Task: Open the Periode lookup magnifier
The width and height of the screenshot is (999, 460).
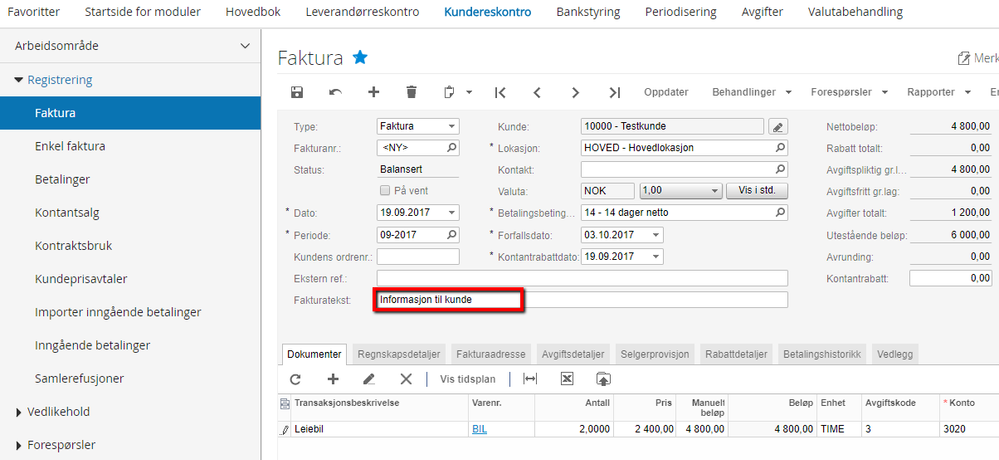Action: [x=451, y=234]
